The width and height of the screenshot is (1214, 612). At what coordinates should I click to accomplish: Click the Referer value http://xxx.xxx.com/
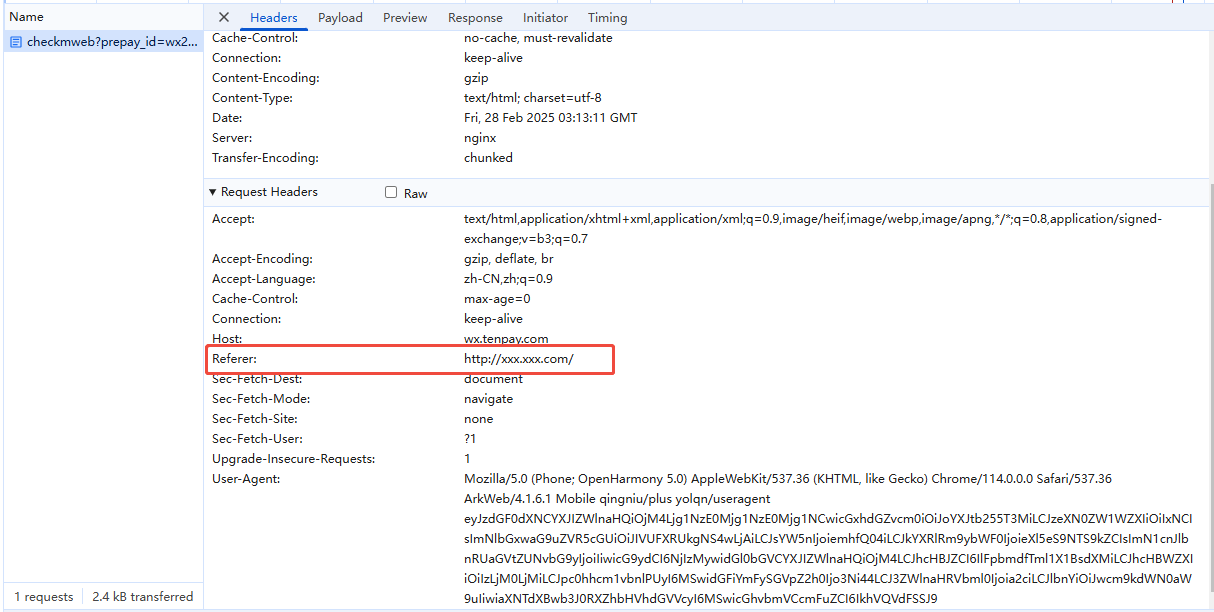coord(518,358)
